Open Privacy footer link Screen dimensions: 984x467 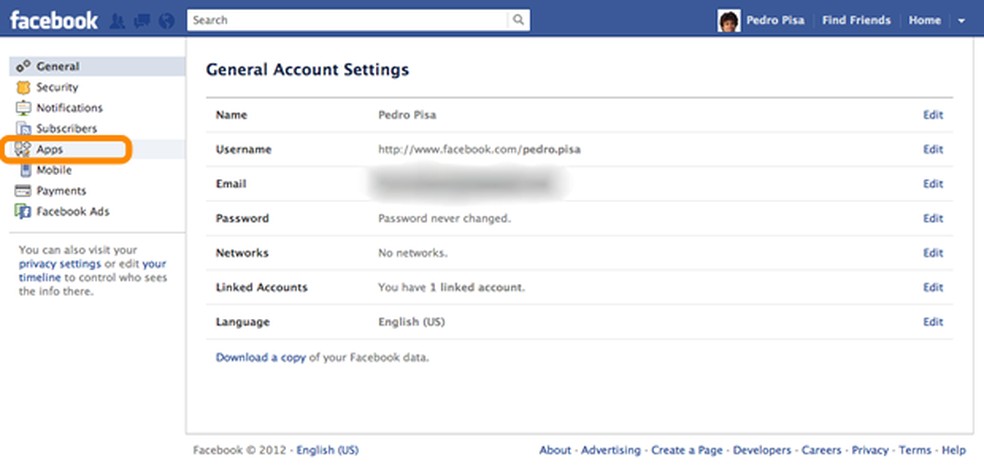[870, 450]
